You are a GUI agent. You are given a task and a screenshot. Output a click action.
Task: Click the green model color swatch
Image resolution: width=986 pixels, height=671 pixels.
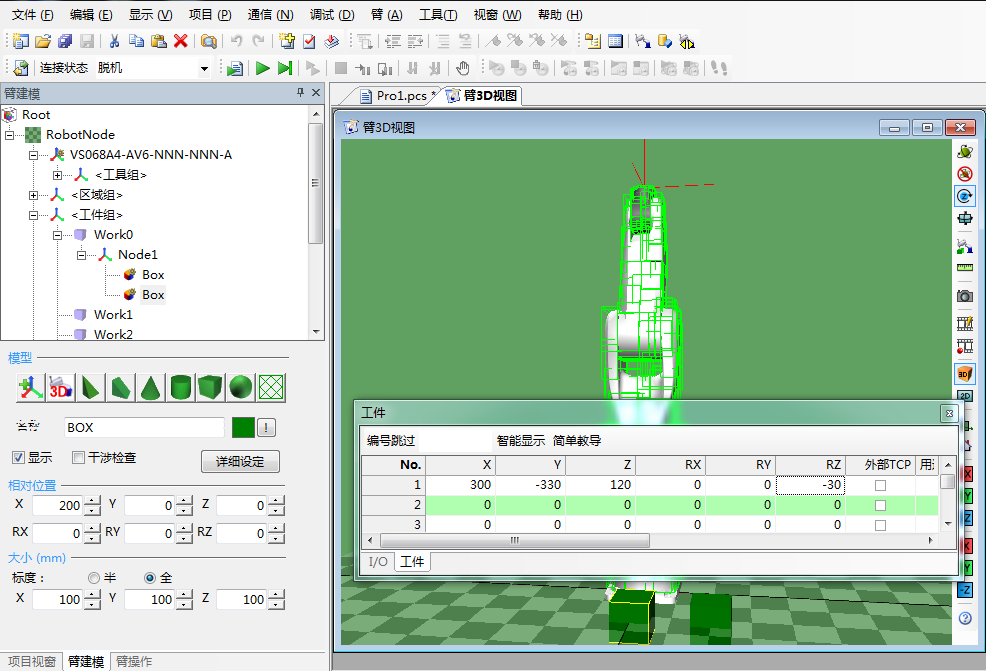coord(243,428)
